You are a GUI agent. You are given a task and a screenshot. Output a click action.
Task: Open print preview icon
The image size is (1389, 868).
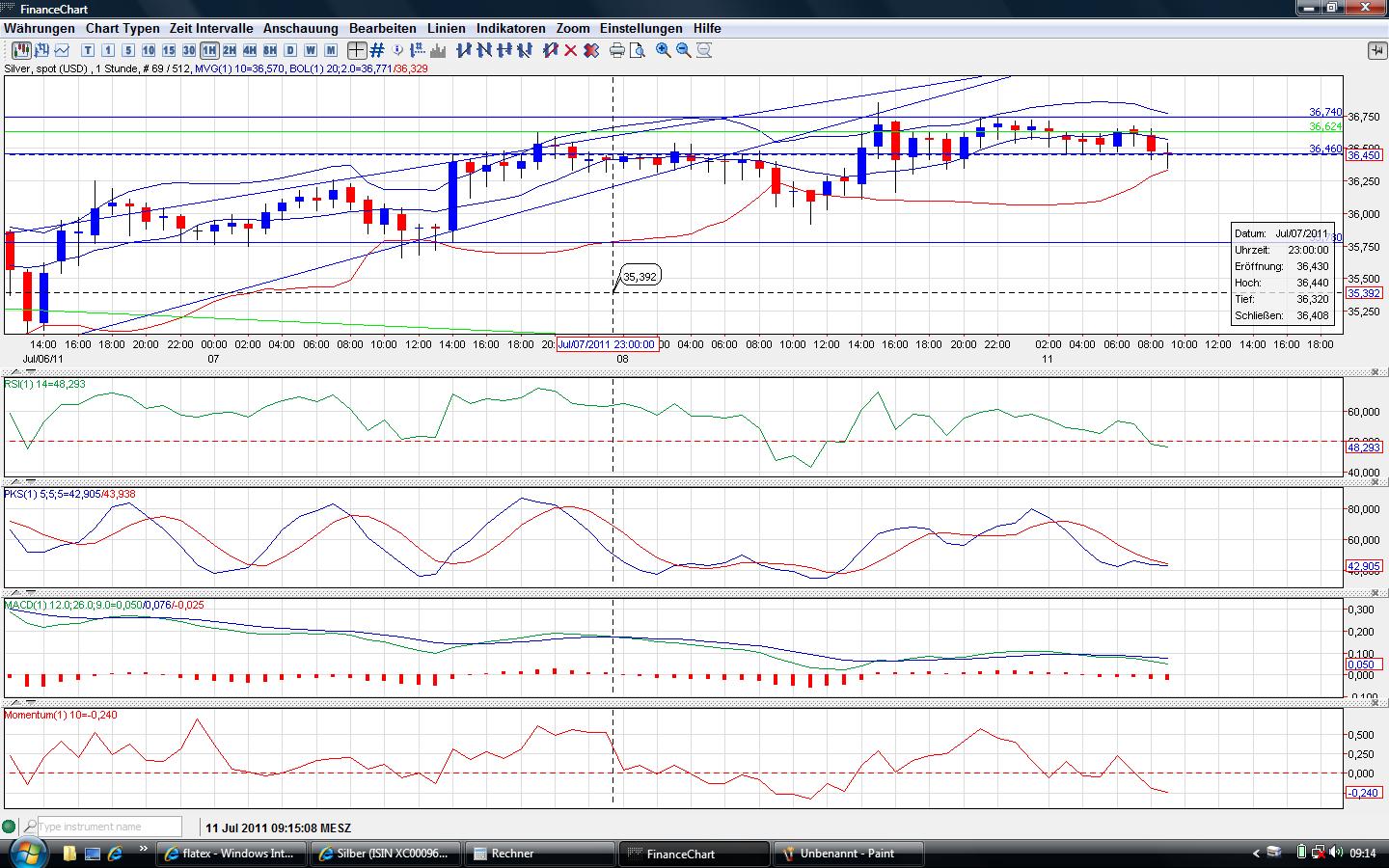pyautogui.click(x=637, y=50)
